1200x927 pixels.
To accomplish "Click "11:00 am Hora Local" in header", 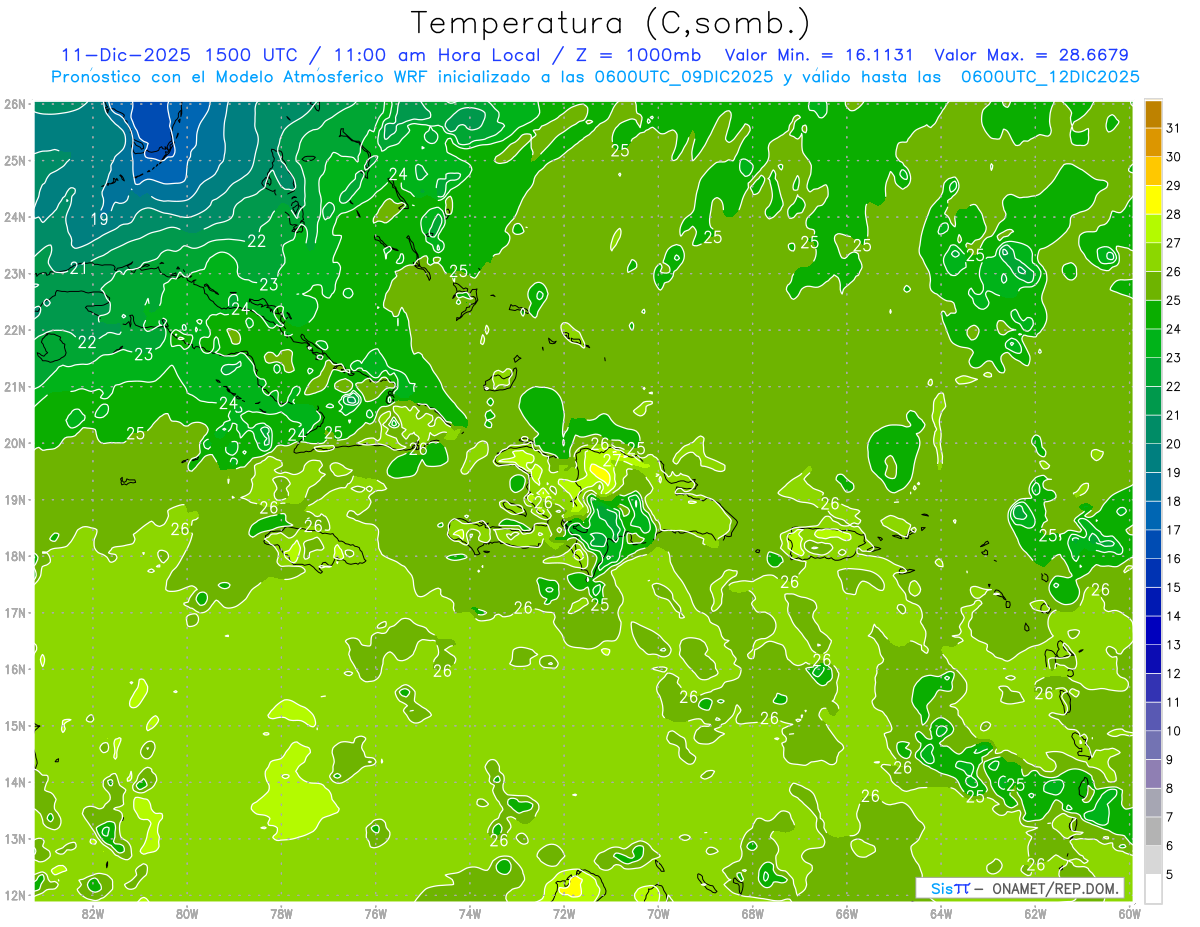I will pyautogui.click(x=437, y=55).
